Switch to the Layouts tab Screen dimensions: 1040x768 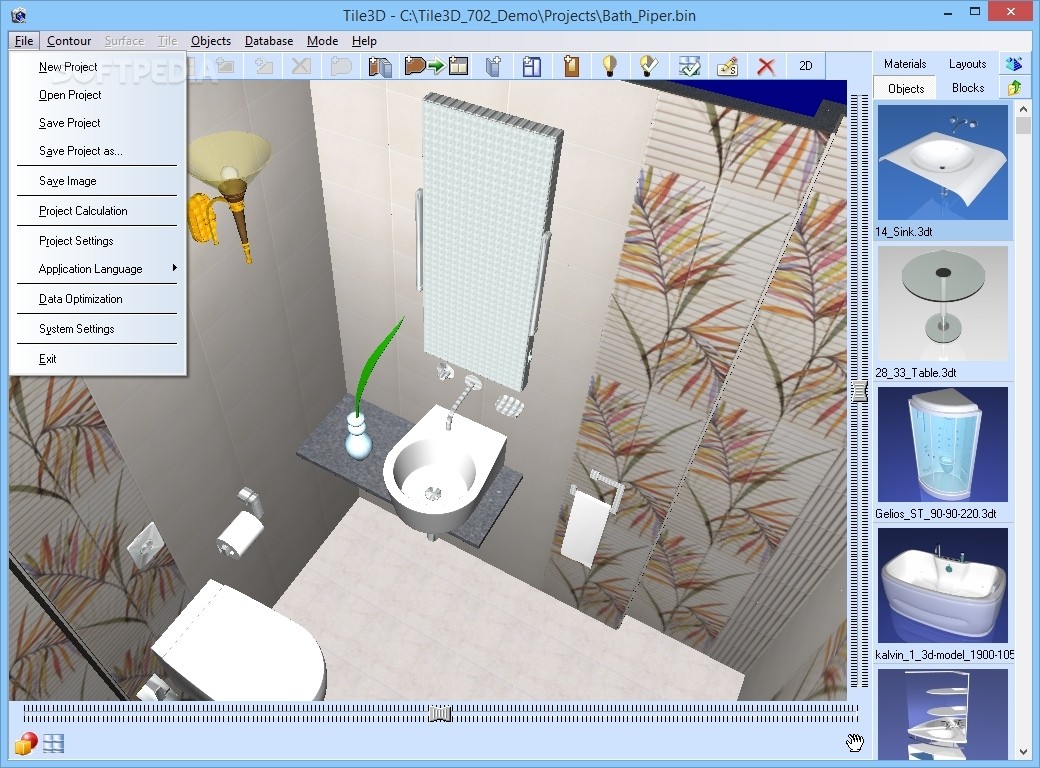[967, 64]
